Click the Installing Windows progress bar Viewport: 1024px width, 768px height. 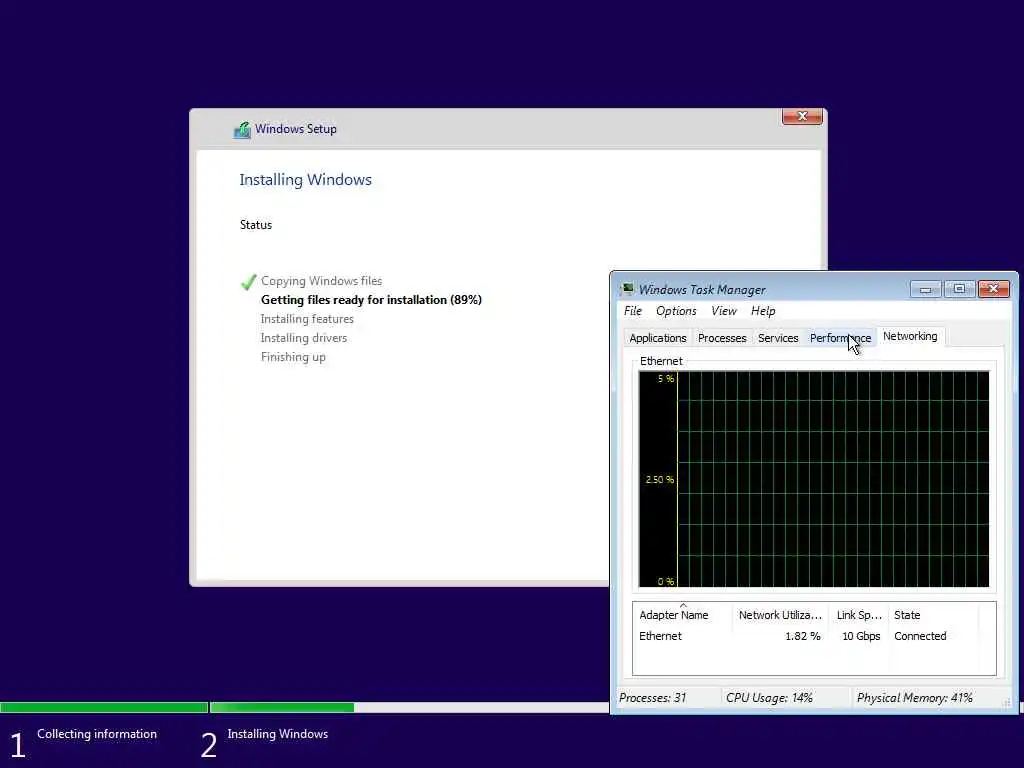tap(409, 707)
